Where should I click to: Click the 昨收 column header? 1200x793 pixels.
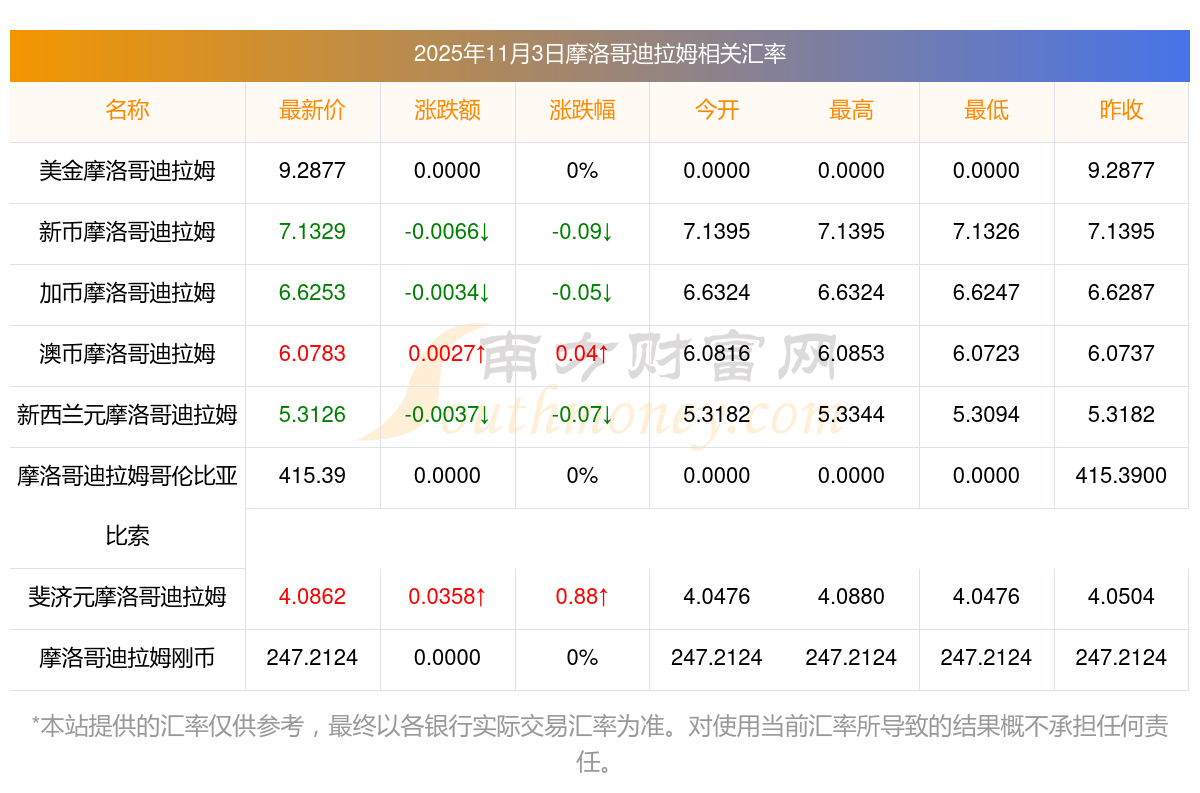1121,110
